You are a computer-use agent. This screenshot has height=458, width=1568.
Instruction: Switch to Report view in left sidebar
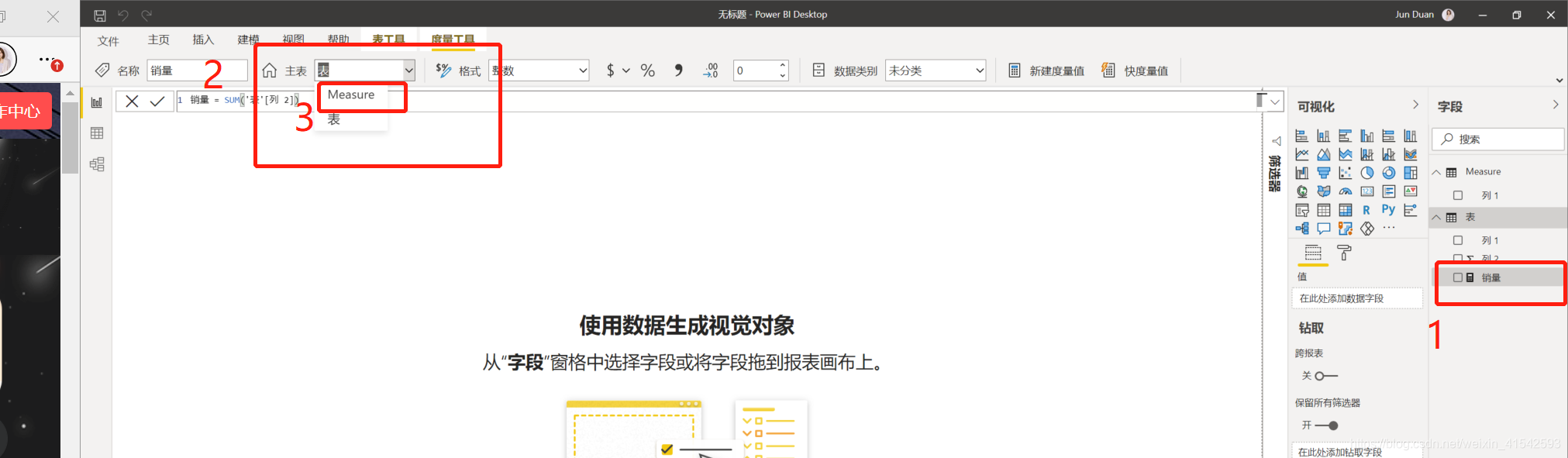pyautogui.click(x=97, y=102)
